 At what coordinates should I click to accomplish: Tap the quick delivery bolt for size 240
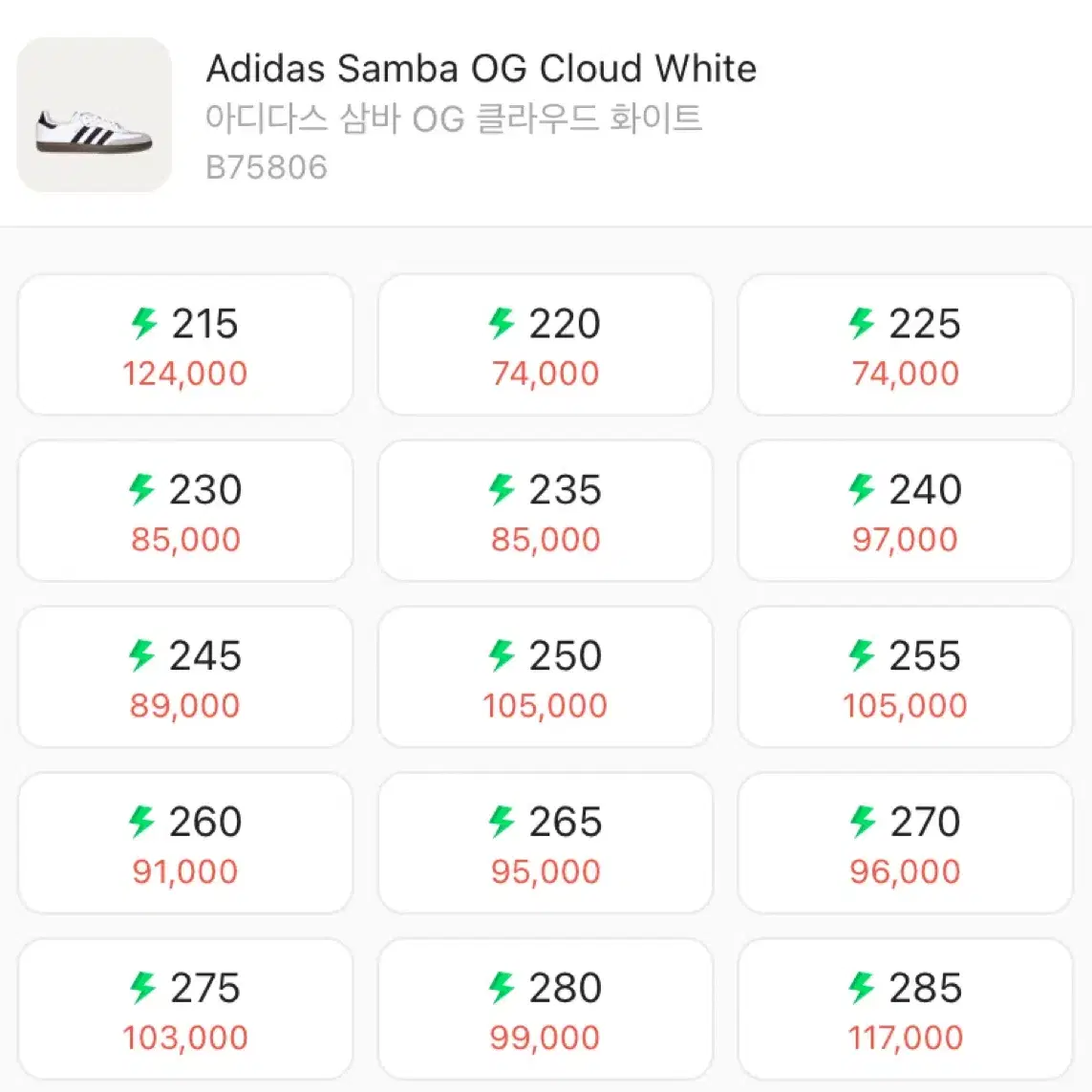[862, 489]
